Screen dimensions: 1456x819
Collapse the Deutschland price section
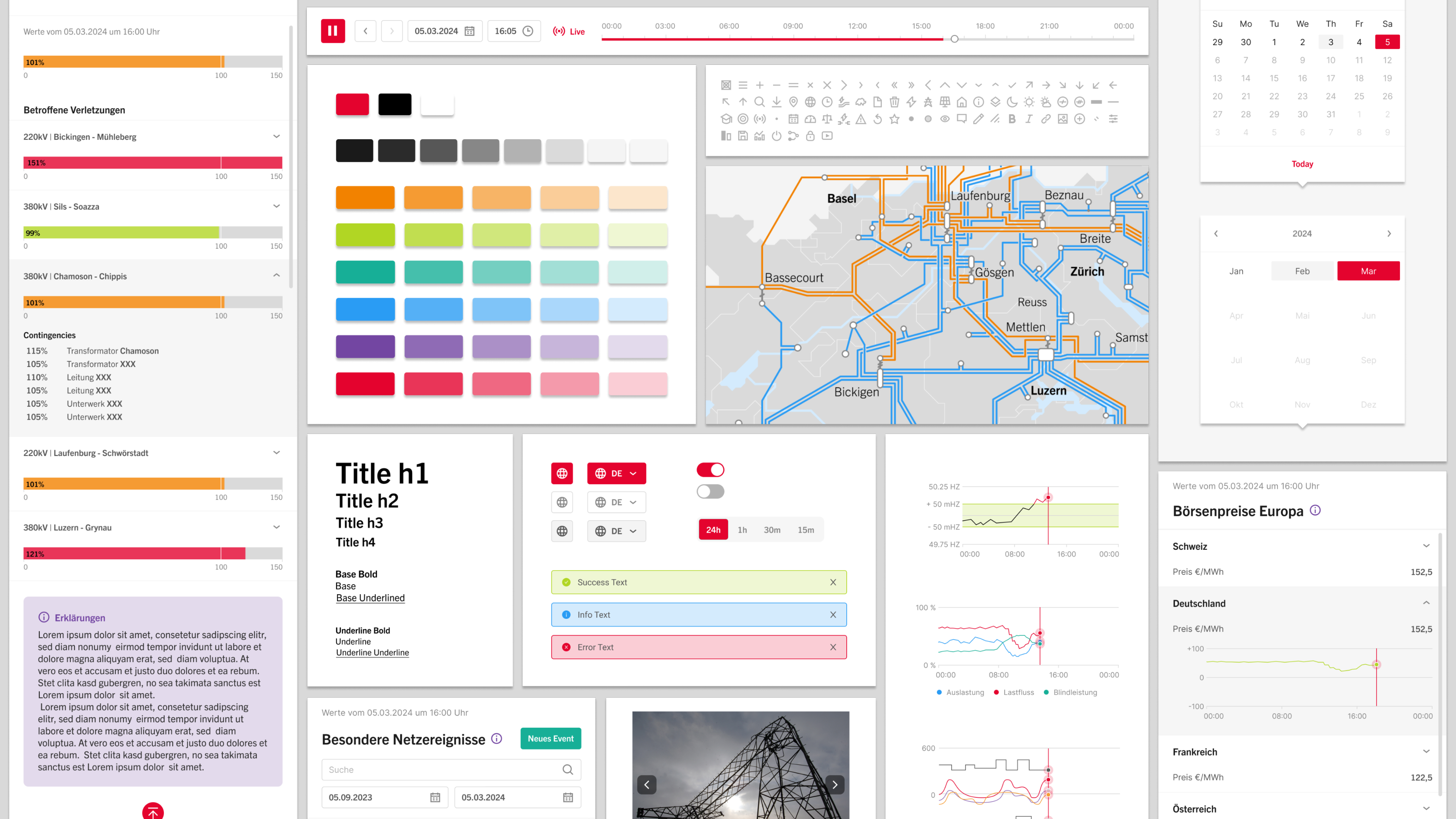[1426, 603]
